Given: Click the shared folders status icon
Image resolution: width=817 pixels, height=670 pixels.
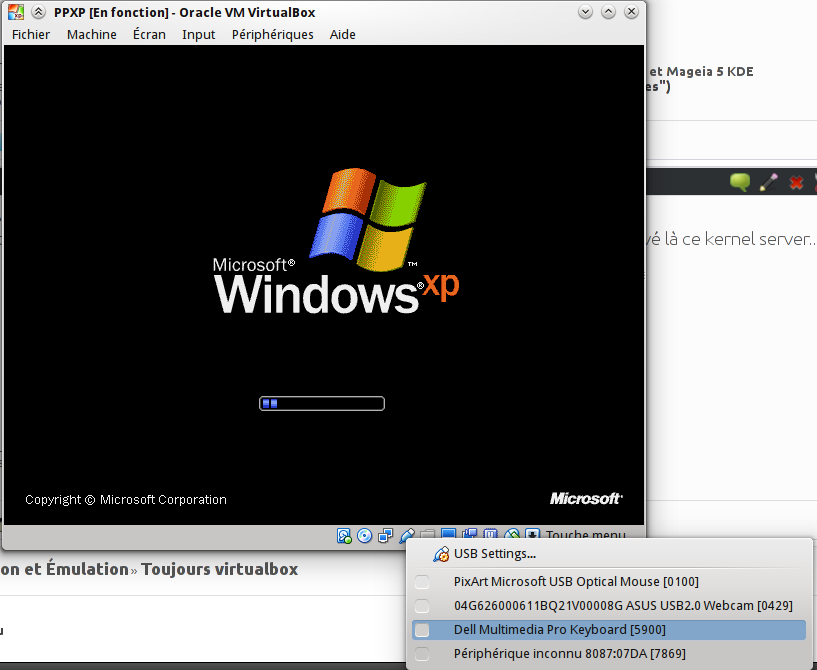Looking at the screenshot, I should [x=427, y=535].
